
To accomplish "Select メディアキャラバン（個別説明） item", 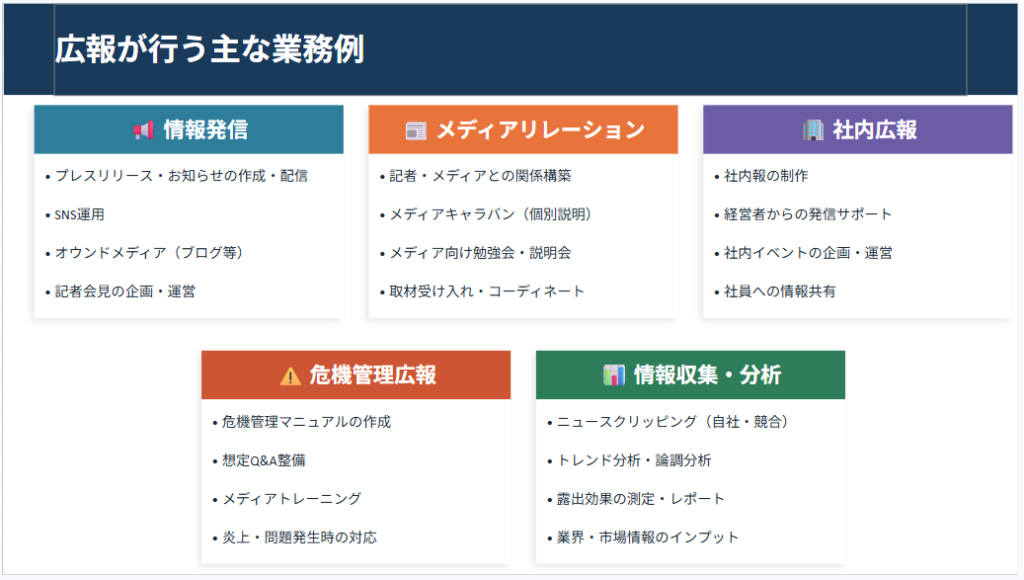I will point(491,214).
